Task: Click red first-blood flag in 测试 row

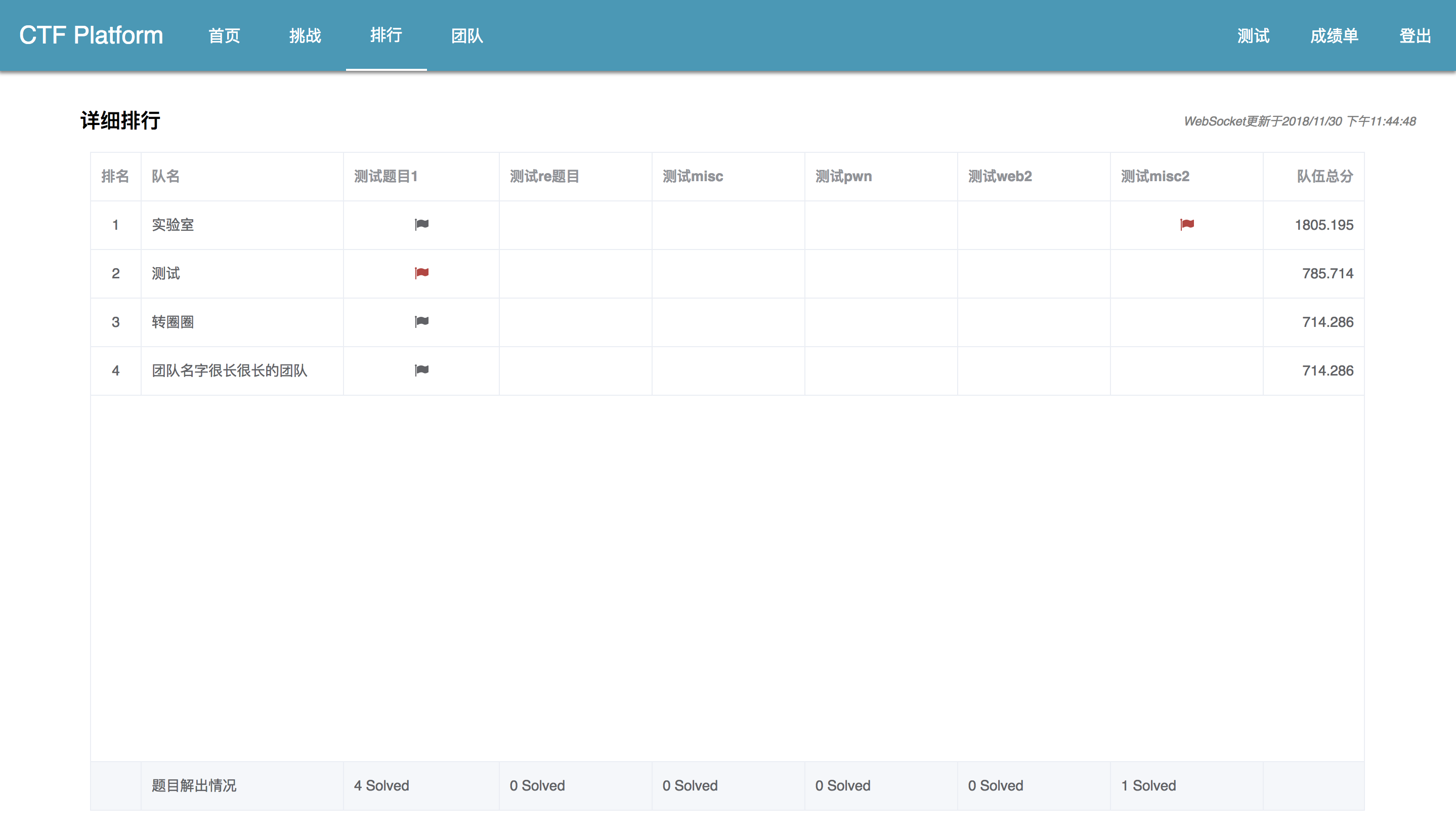Action: [x=421, y=273]
